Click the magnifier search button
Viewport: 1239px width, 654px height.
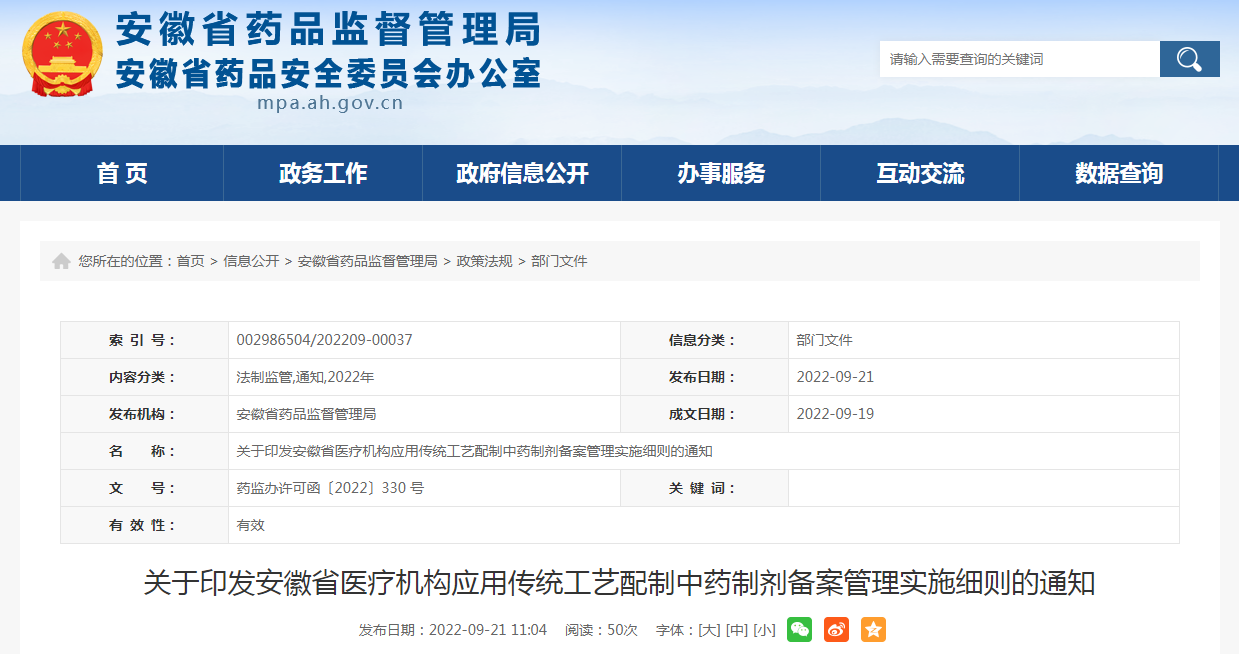1189,59
